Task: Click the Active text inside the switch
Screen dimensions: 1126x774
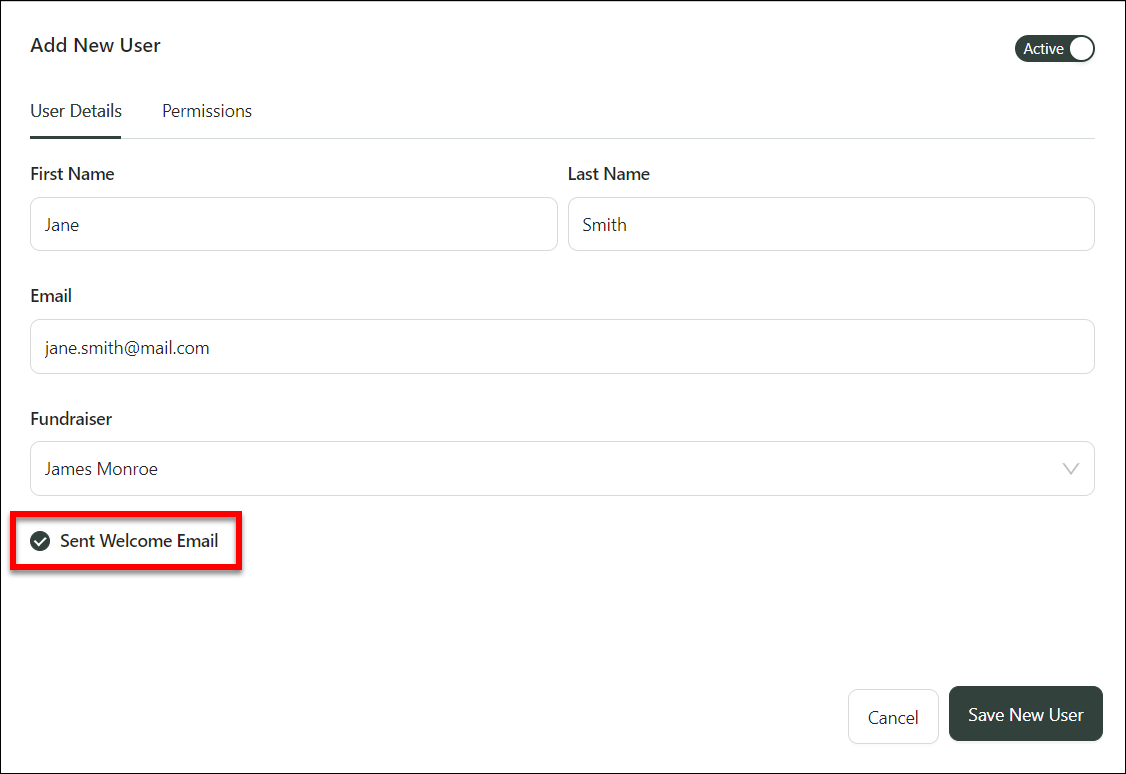Action: pyautogui.click(x=1042, y=49)
